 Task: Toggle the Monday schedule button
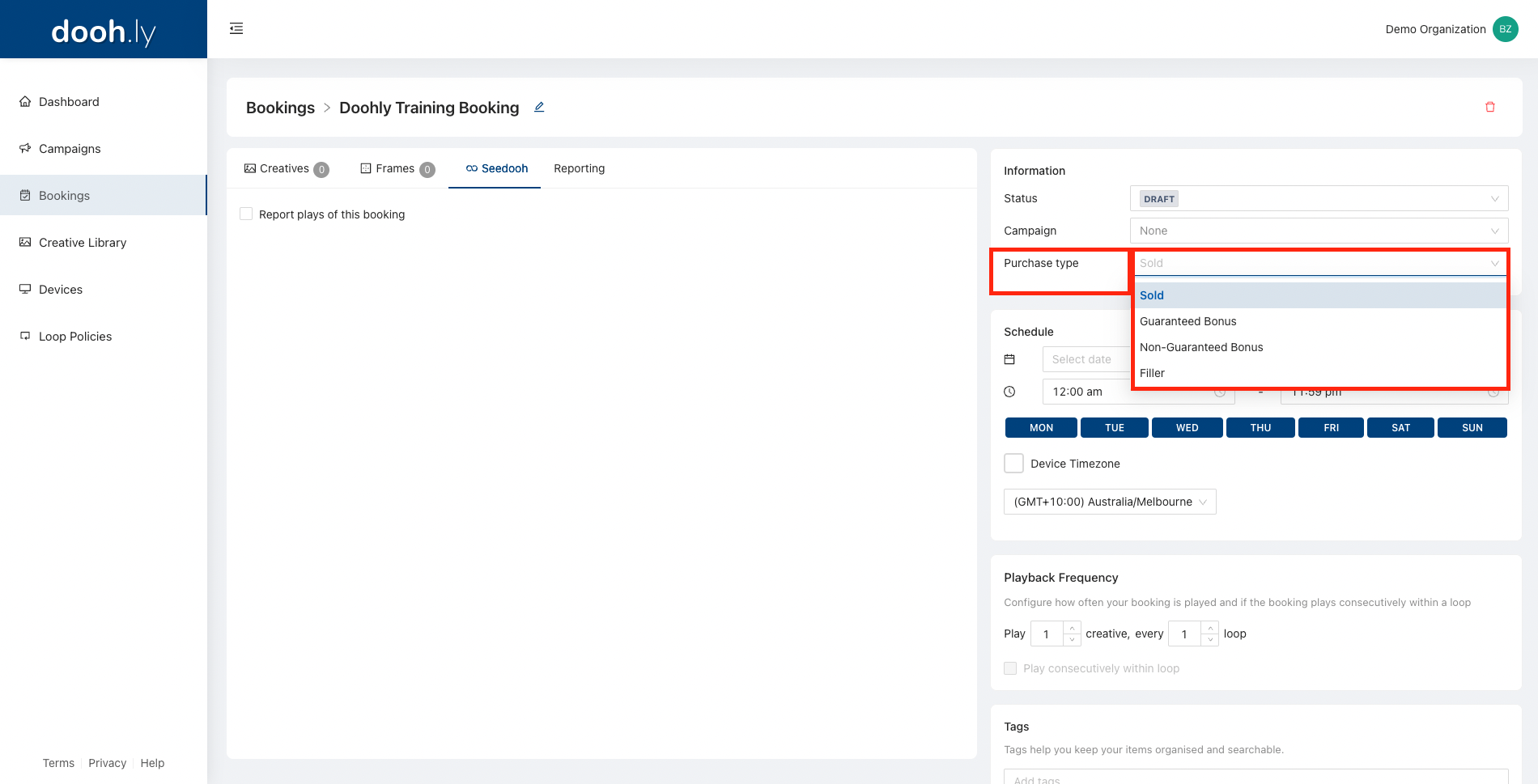point(1041,428)
